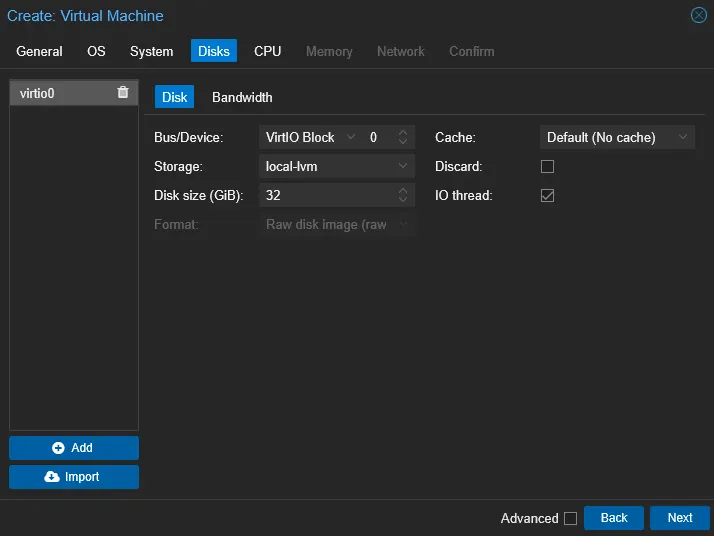Screen dimensions: 714x536
Task: Open the OS tab
Action: pos(96,51)
